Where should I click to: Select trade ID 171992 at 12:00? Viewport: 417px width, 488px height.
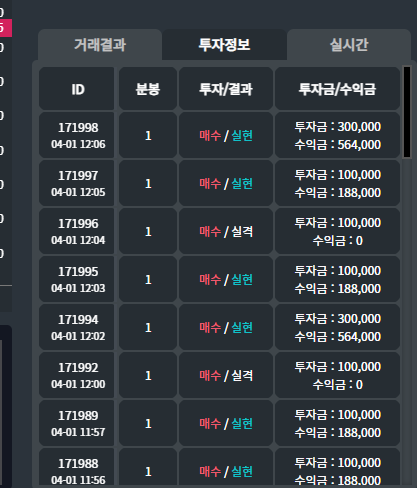tap(77, 375)
